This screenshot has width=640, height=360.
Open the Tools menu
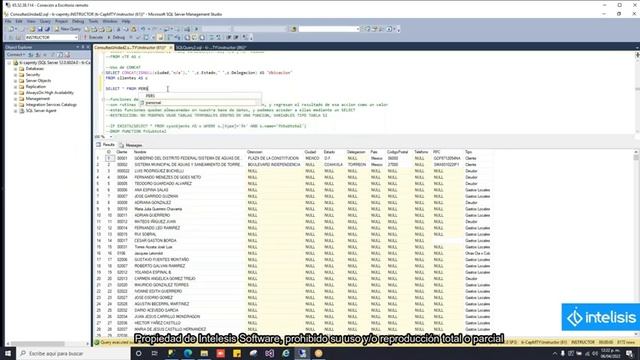[x=93, y=21]
